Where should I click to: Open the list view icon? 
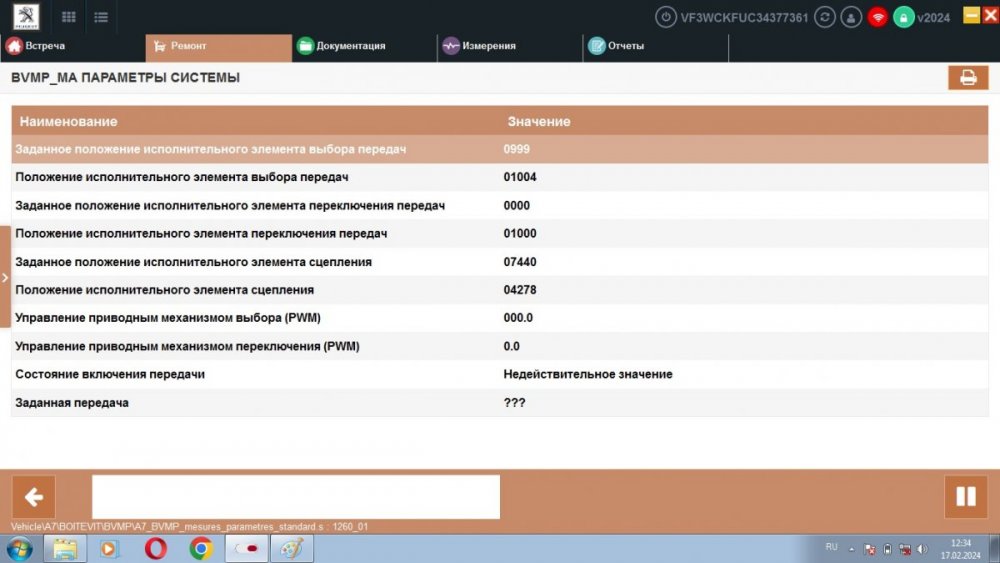101,17
